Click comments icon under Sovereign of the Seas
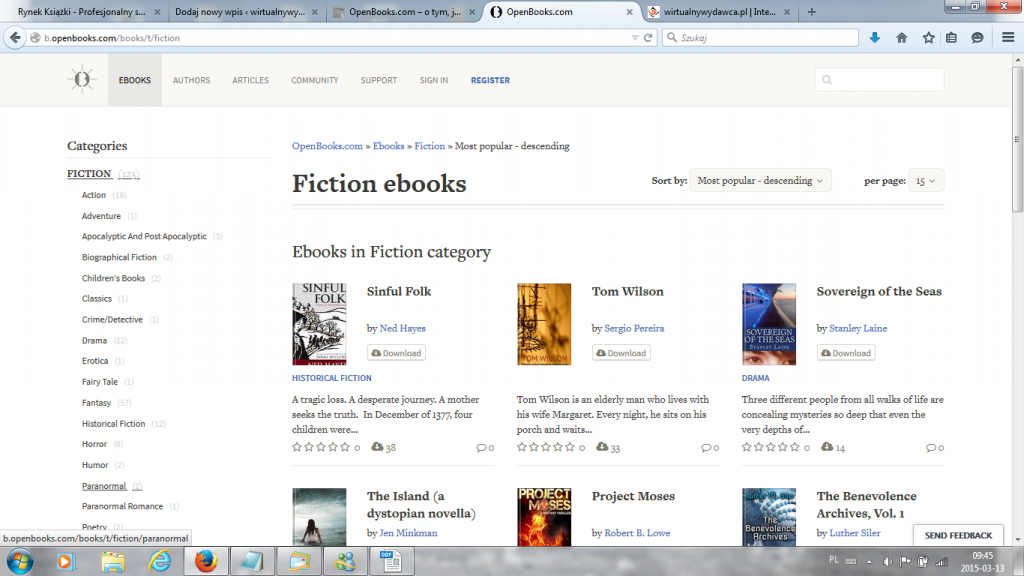 click(x=931, y=447)
